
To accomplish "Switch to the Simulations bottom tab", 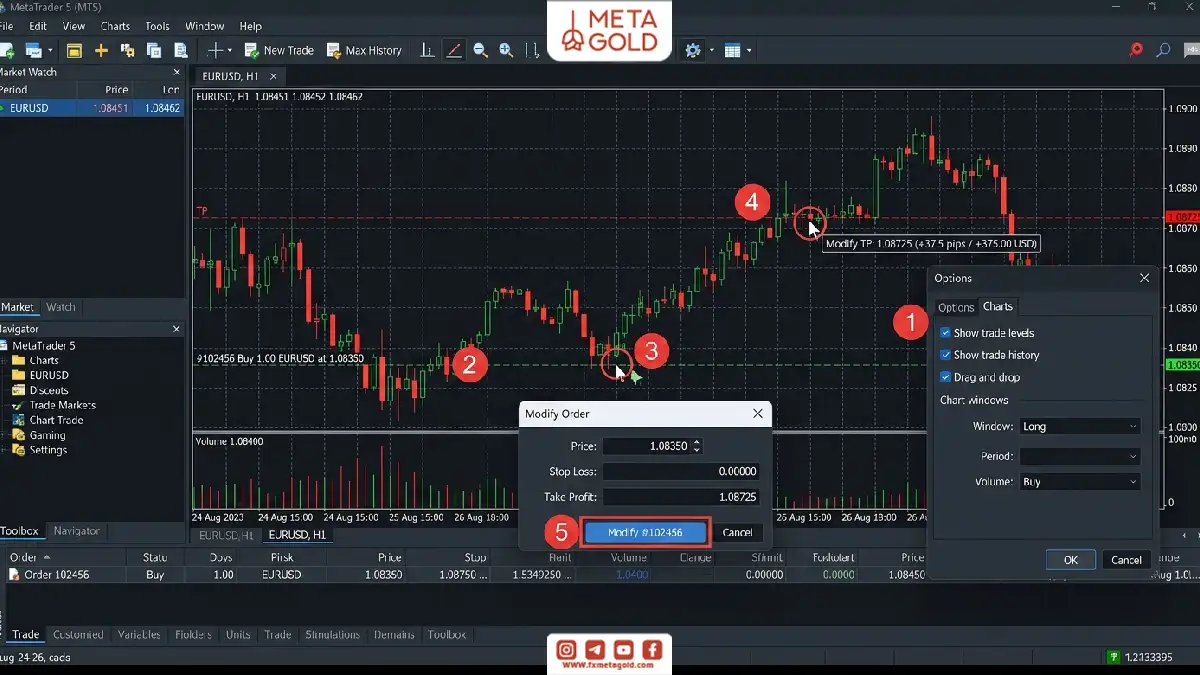I will [332, 634].
